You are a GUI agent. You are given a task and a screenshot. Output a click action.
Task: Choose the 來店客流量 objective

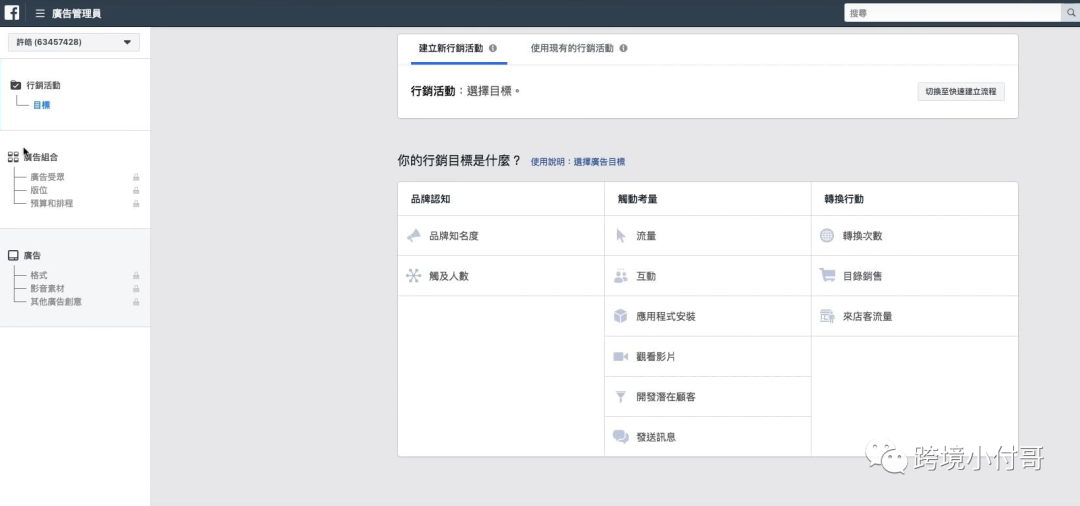point(914,316)
